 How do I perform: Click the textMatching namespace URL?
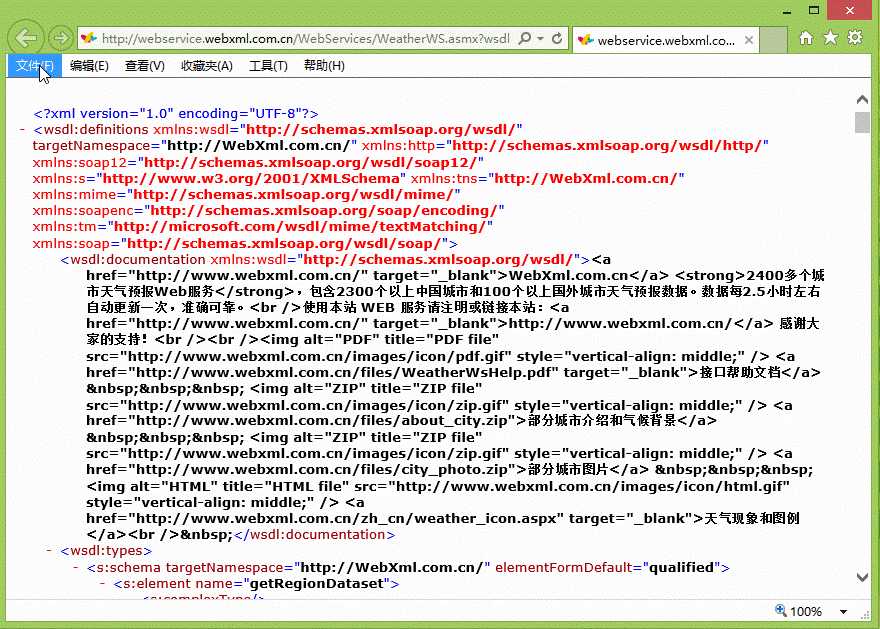pos(300,227)
